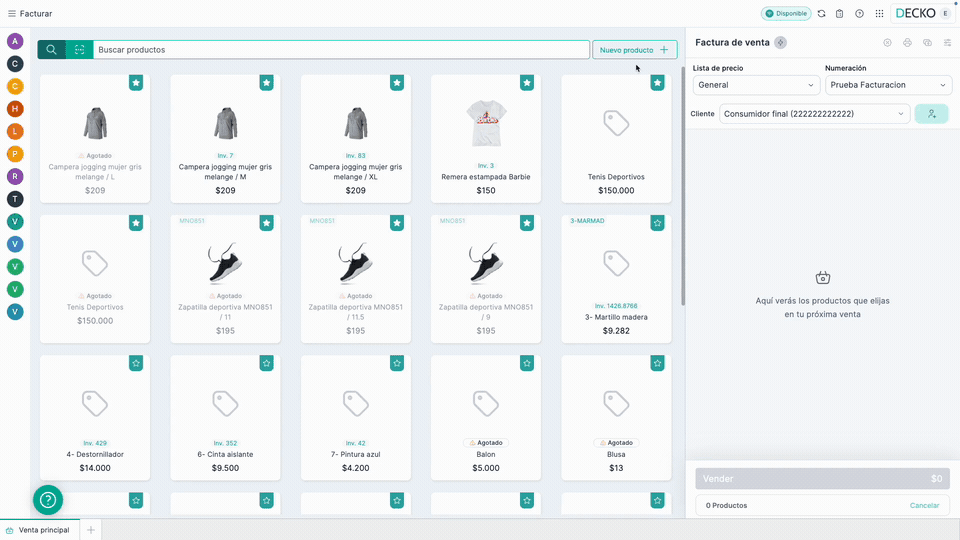Unfavorite the Remera estampada Barbie star

(x=527, y=83)
